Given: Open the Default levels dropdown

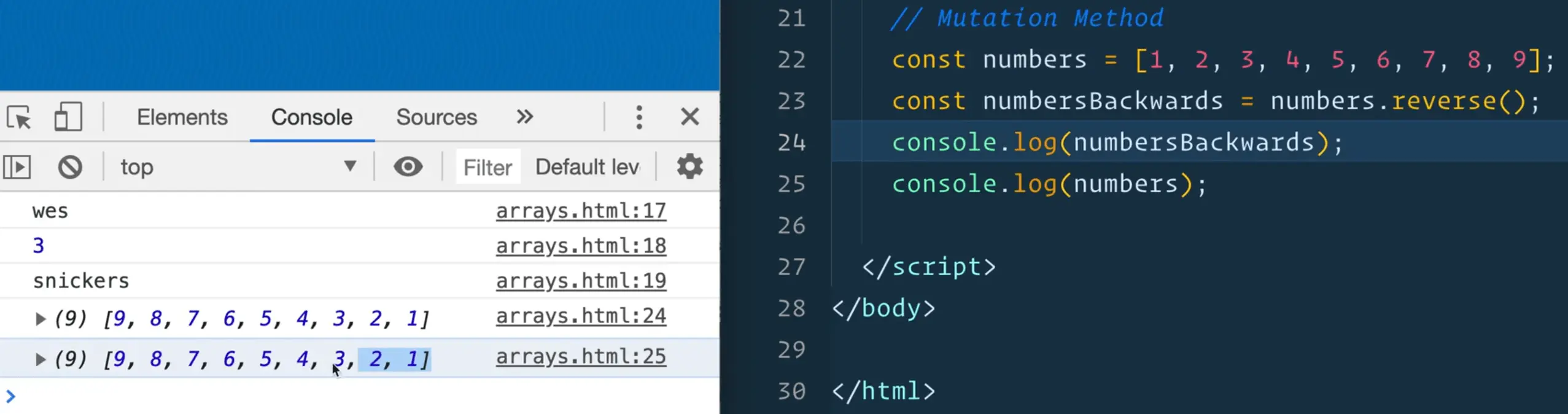Looking at the screenshot, I should [x=588, y=167].
